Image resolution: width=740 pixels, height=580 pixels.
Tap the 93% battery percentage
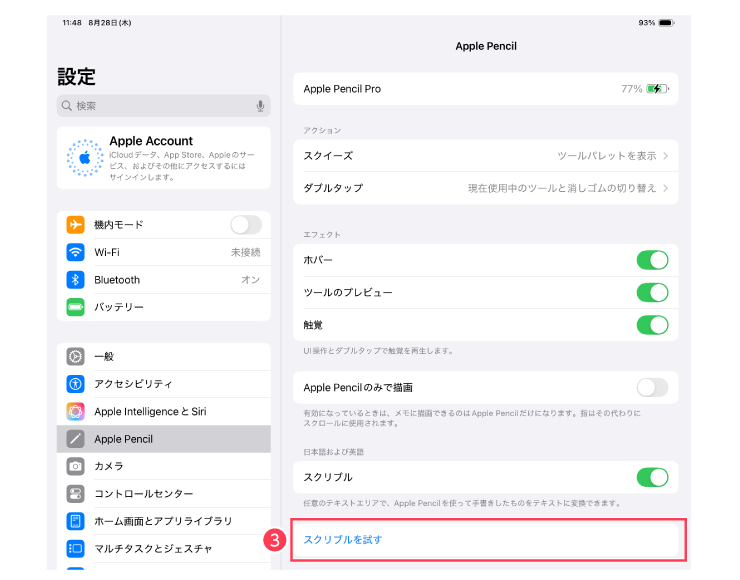point(647,23)
